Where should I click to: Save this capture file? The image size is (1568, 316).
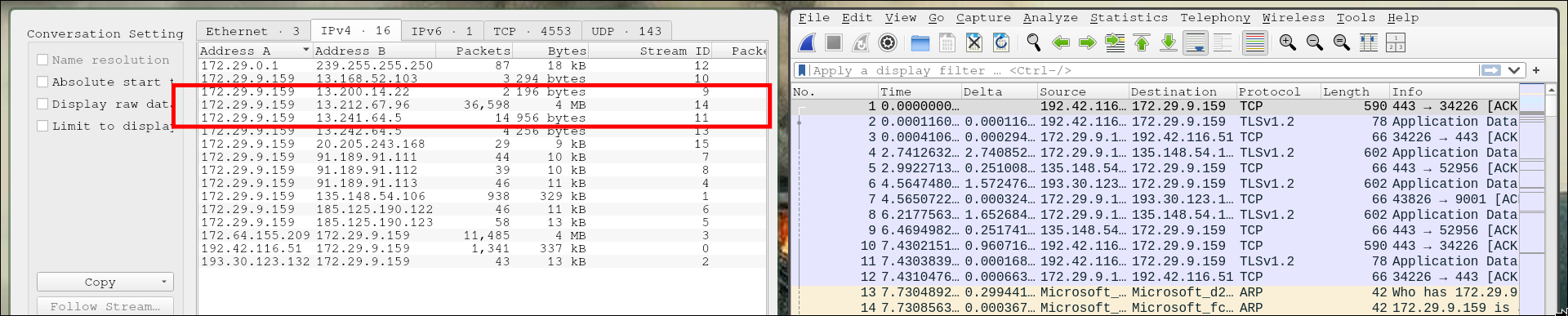[947, 42]
